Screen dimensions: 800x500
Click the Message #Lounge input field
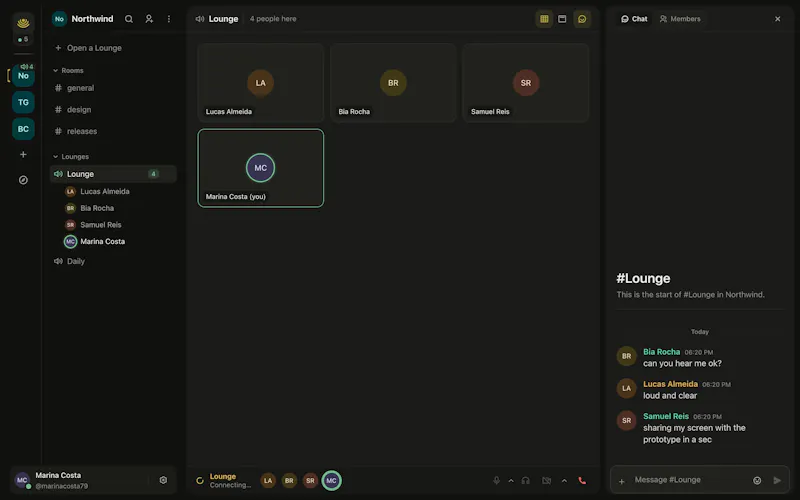tap(689, 480)
